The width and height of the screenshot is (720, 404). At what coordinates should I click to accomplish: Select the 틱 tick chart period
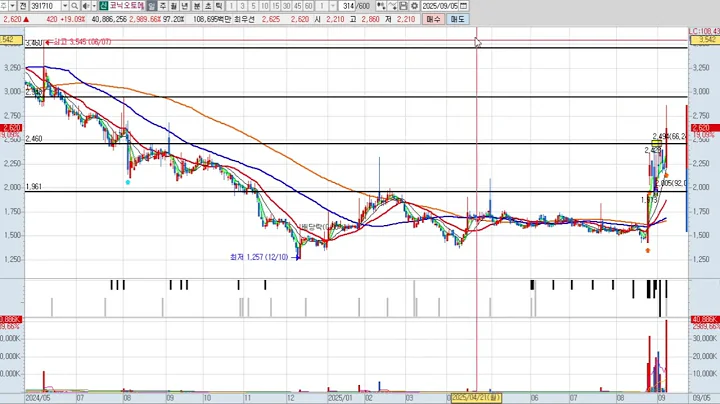[x=219, y=6]
